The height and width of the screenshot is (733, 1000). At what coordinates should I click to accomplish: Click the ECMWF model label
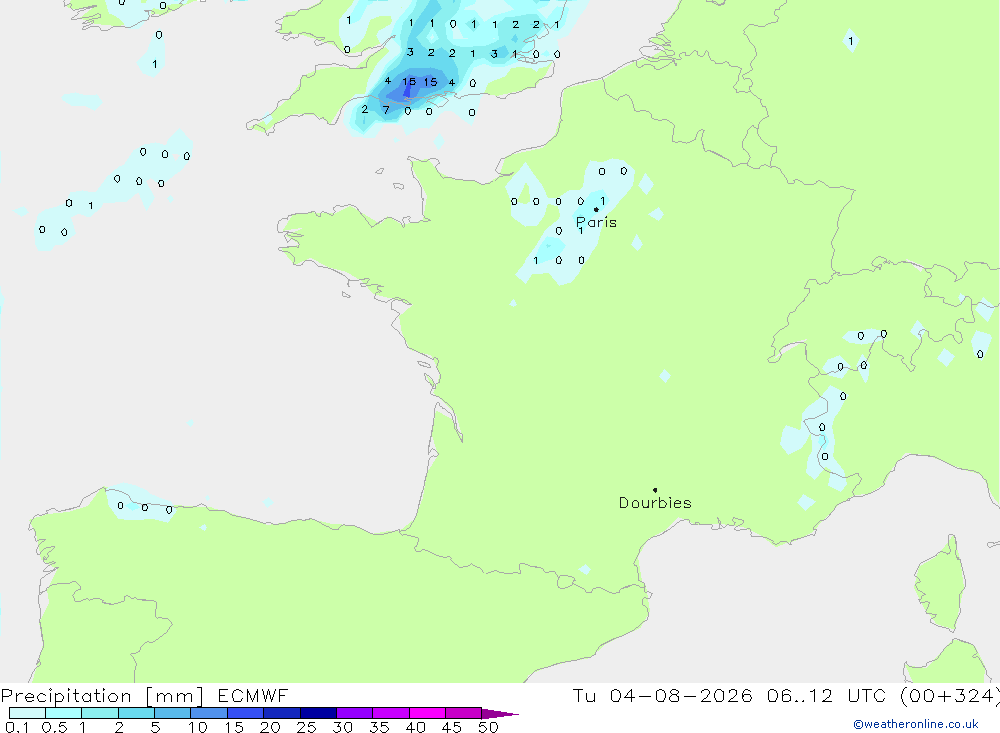(253, 695)
